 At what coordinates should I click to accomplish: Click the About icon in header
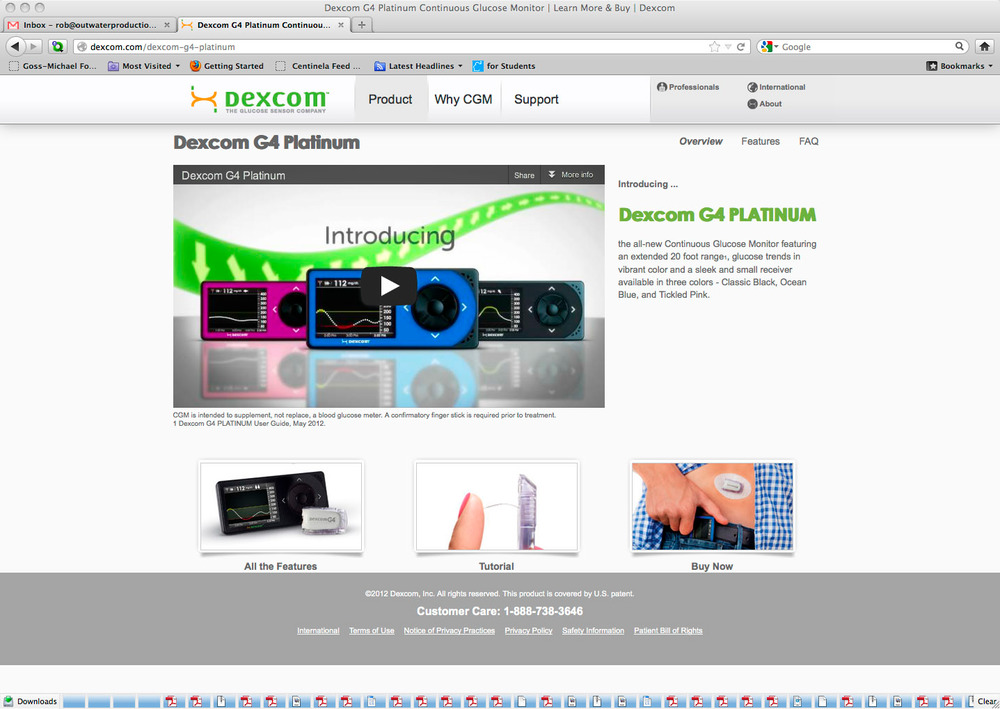tap(753, 104)
